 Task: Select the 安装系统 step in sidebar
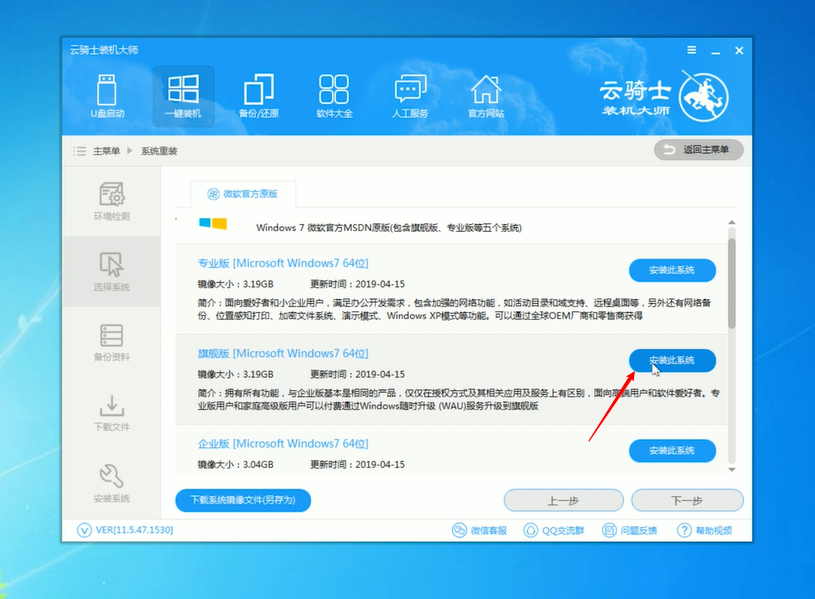(x=111, y=483)
